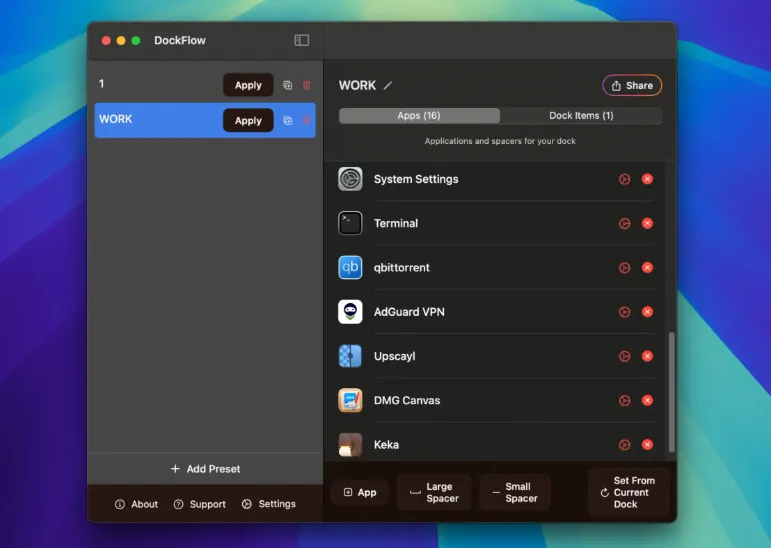
Task: Click the Keka app icon
Action: [350, 445]
